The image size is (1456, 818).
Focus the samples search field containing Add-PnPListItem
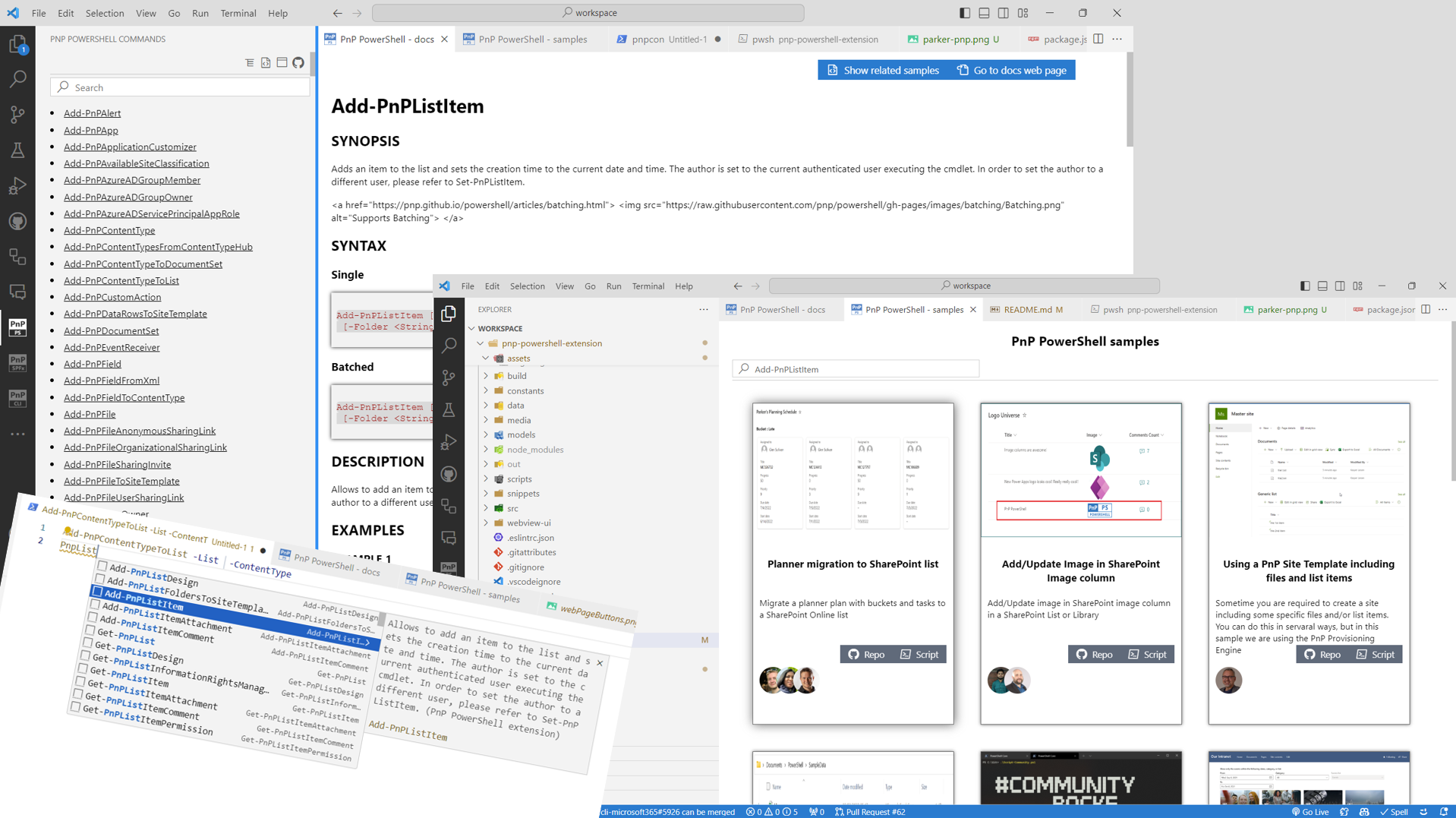(x=856, y=369)
